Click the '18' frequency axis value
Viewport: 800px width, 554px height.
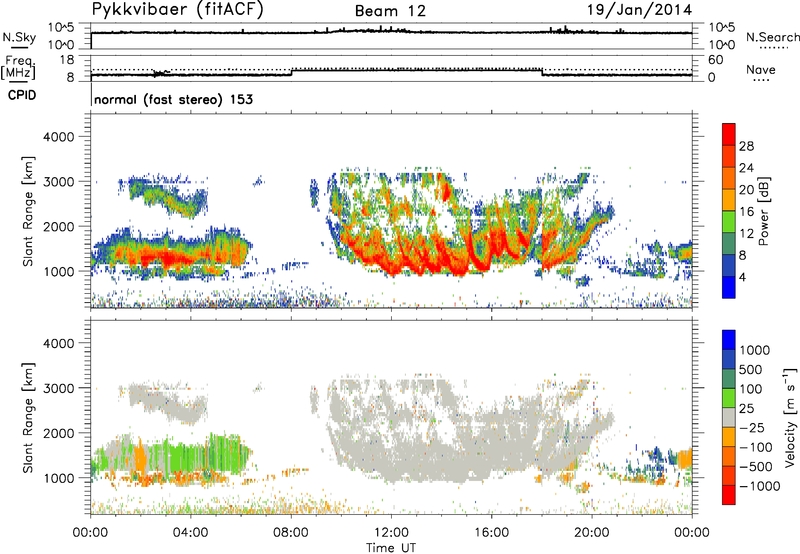[67, 60]
